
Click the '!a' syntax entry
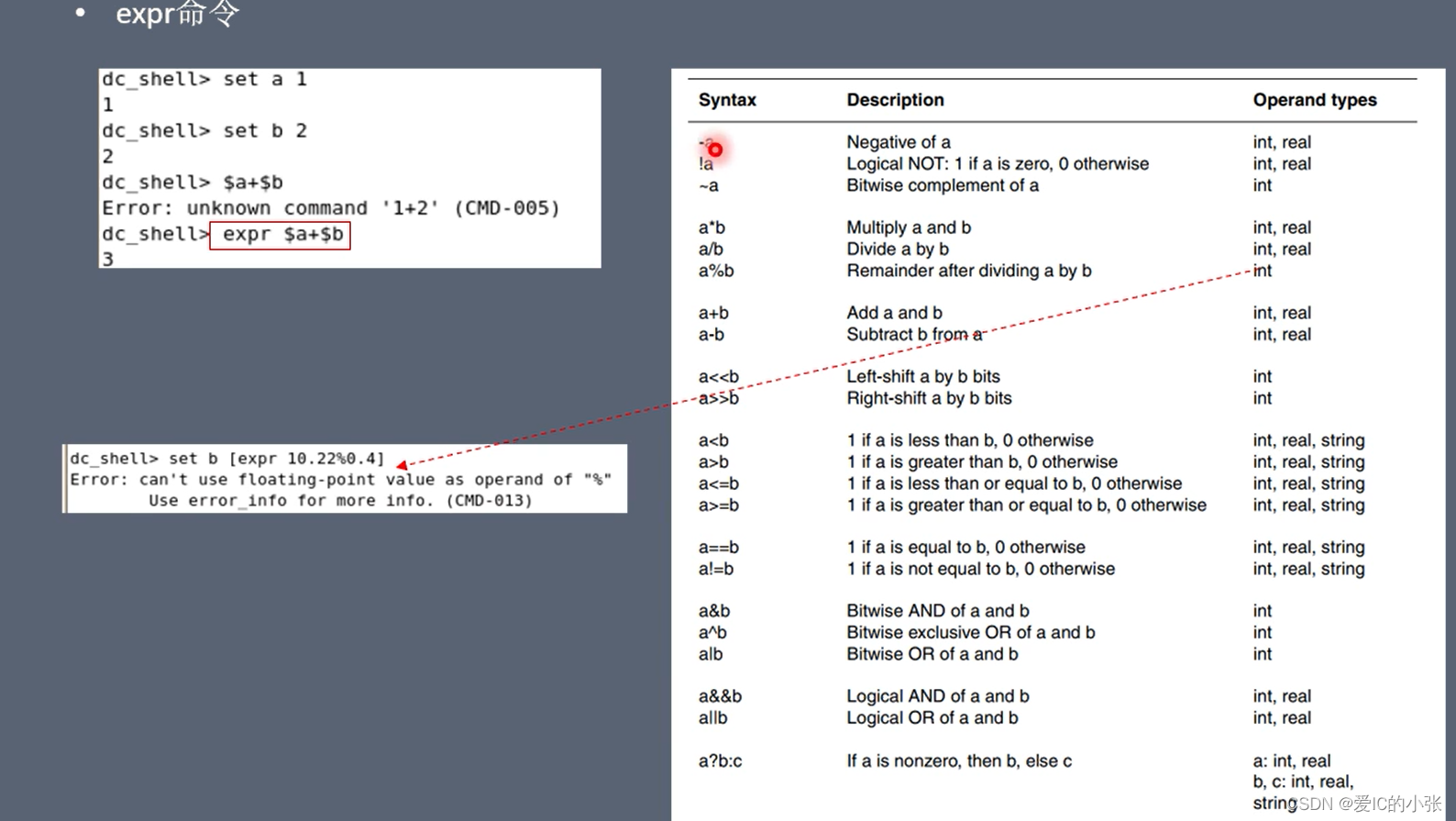(x=706, y=164)
